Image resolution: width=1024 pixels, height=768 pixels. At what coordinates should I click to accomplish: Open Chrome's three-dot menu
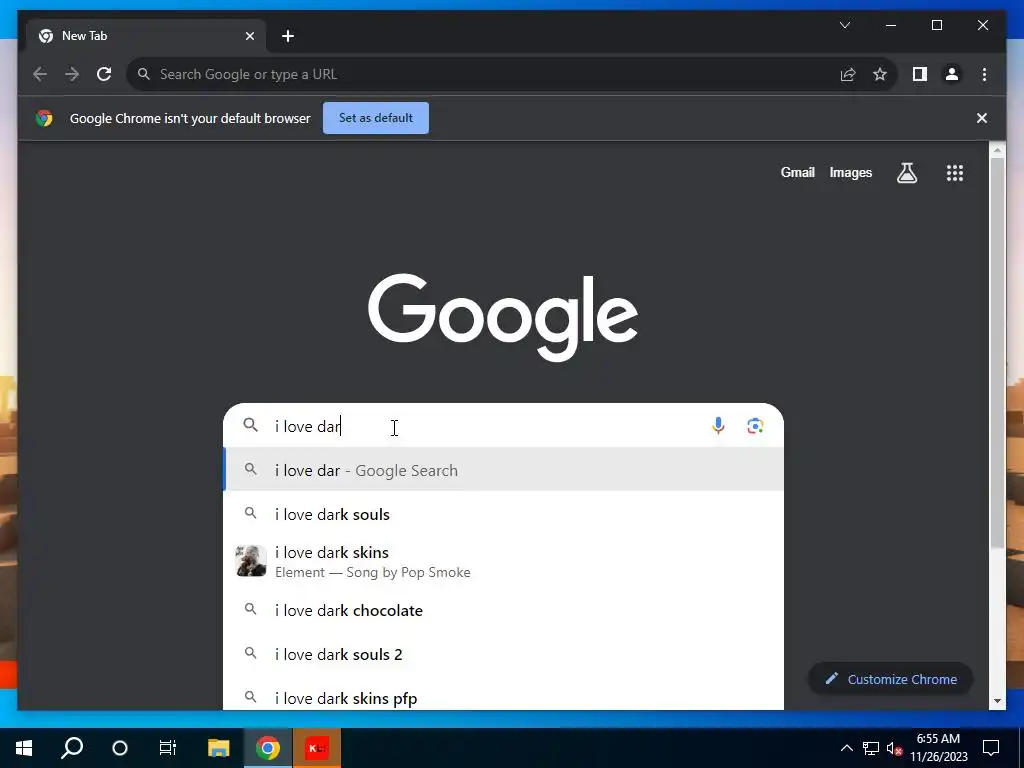point(984,74)
